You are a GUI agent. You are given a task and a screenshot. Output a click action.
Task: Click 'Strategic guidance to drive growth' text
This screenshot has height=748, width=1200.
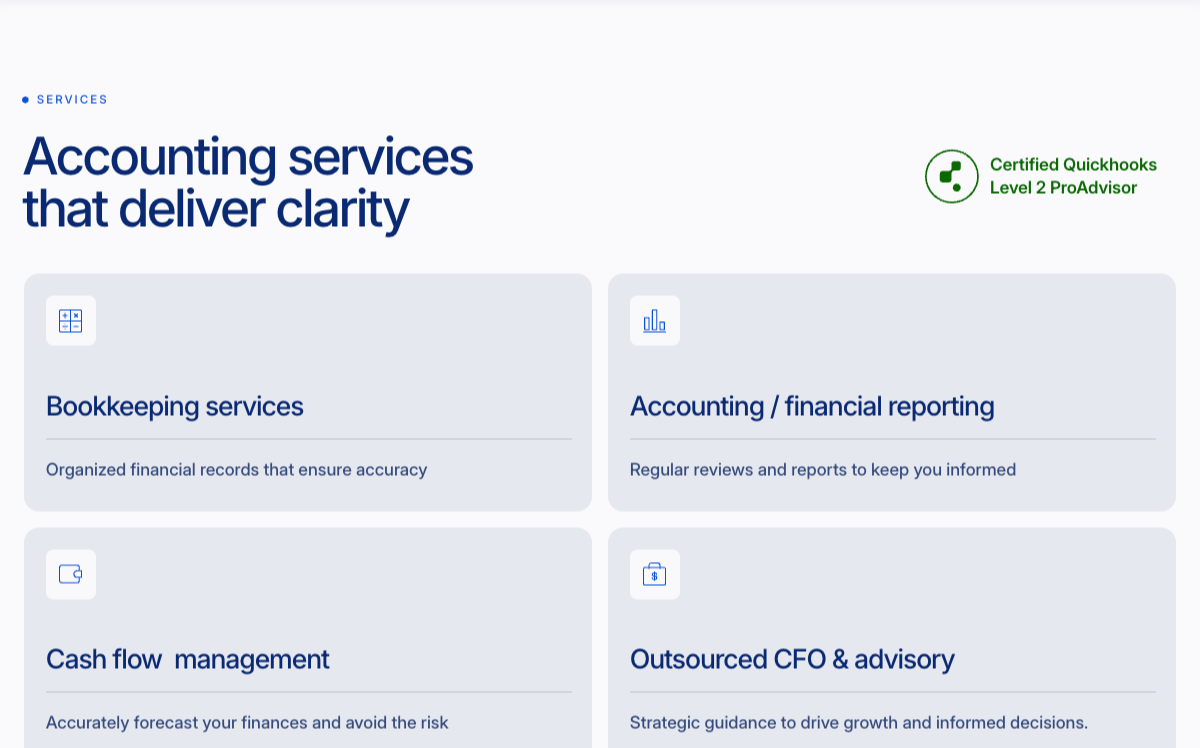859,723
